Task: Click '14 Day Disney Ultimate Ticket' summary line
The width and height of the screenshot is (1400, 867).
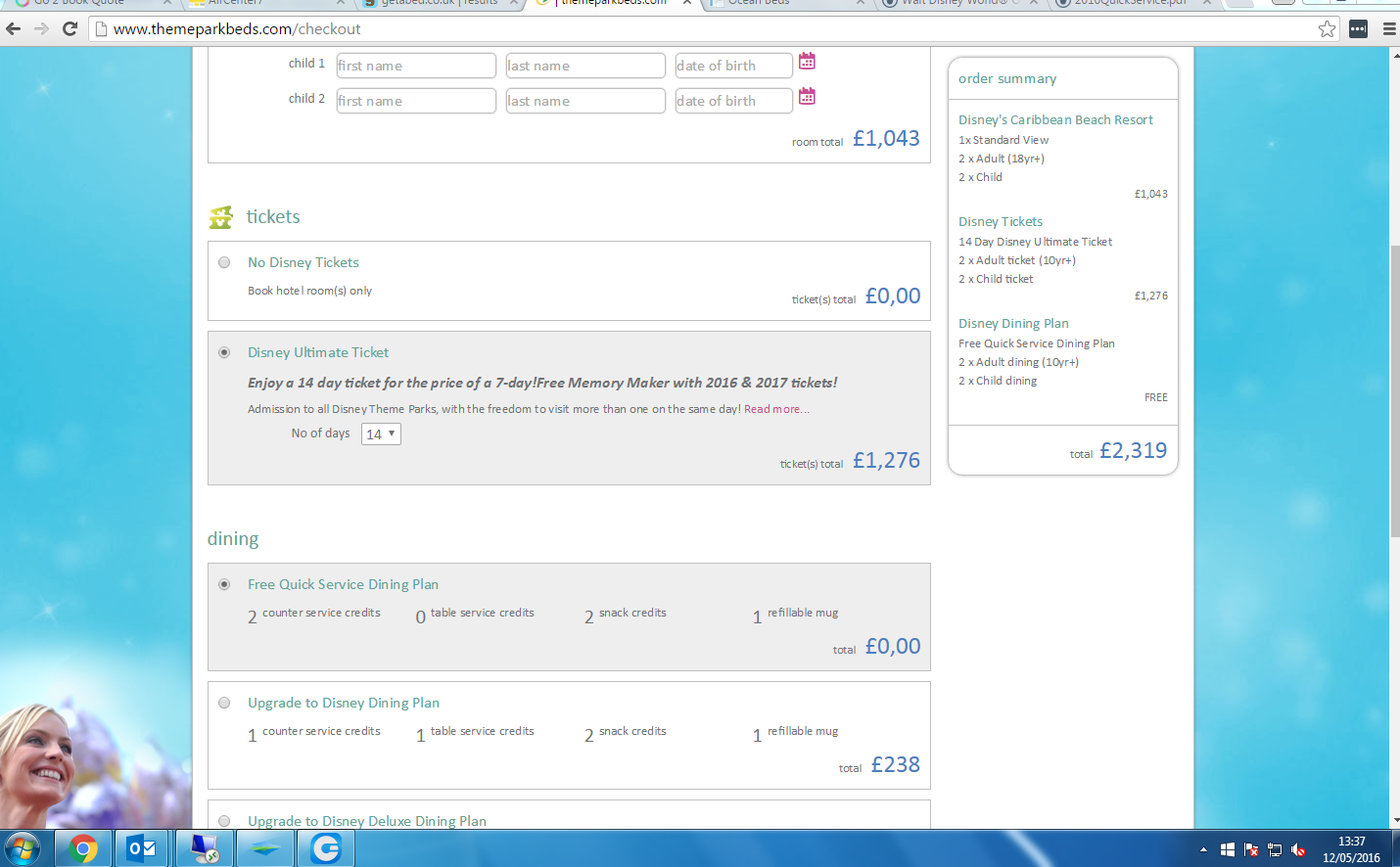Action: pyautogui.click(x=1035, y=242)
